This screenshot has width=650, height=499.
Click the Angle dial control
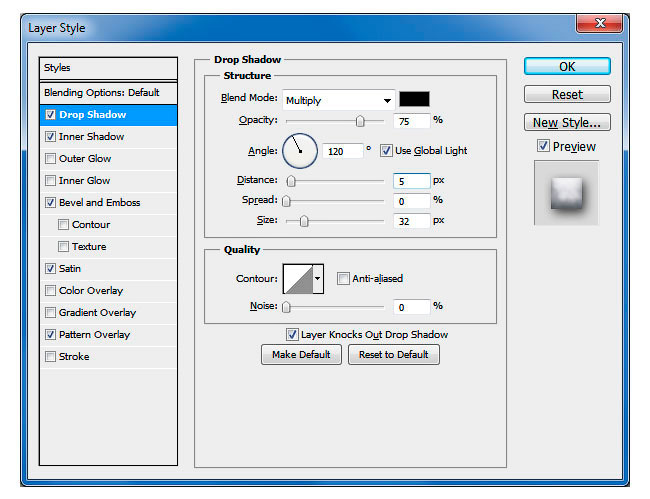click(x=300, y=151)
